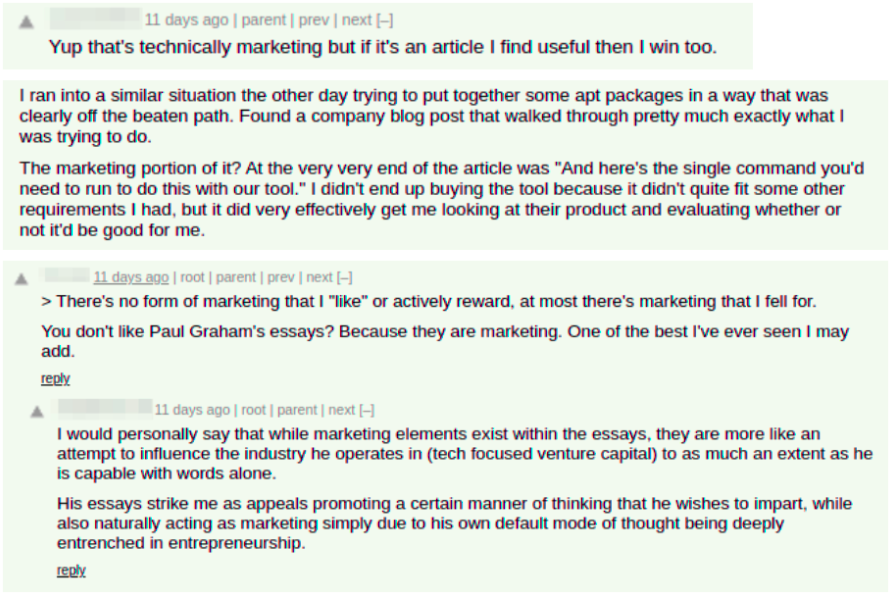
Task: Upvote the "I would personally say" comment
Action: coord(37,411)
